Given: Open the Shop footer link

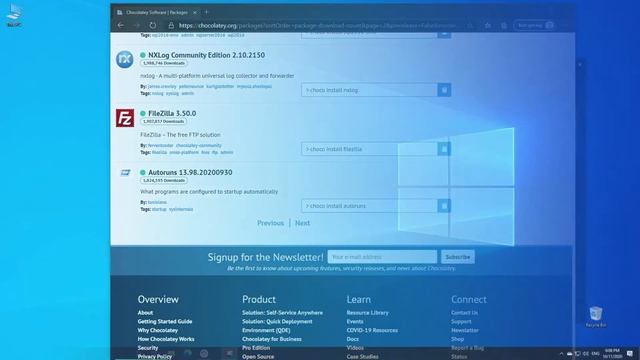Looking at the screenshot, I should [458, 339].
